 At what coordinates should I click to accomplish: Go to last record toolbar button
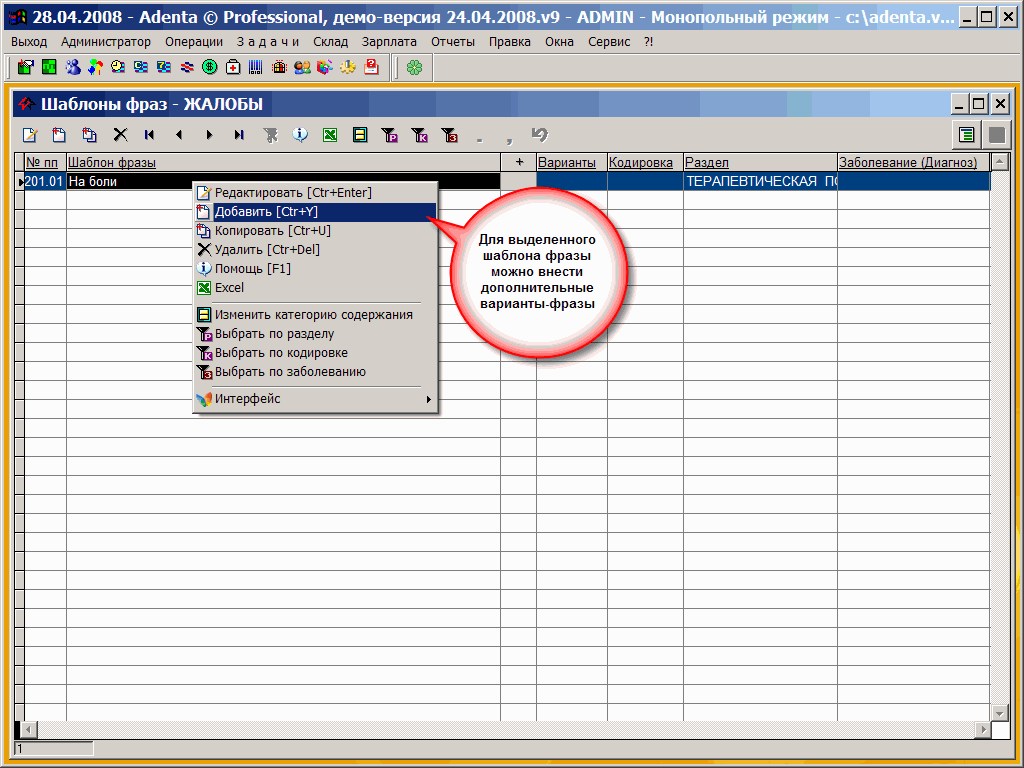point(239,134)
